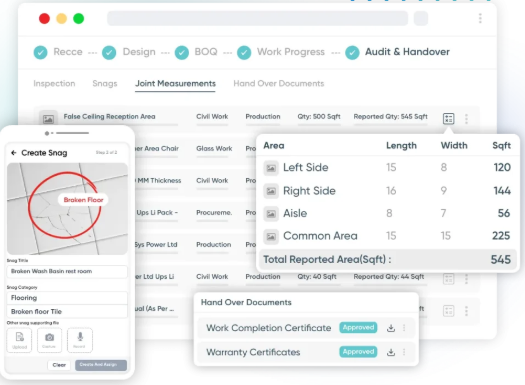
Task: Click the Recce stage checkmark
Action: [41, 53]
